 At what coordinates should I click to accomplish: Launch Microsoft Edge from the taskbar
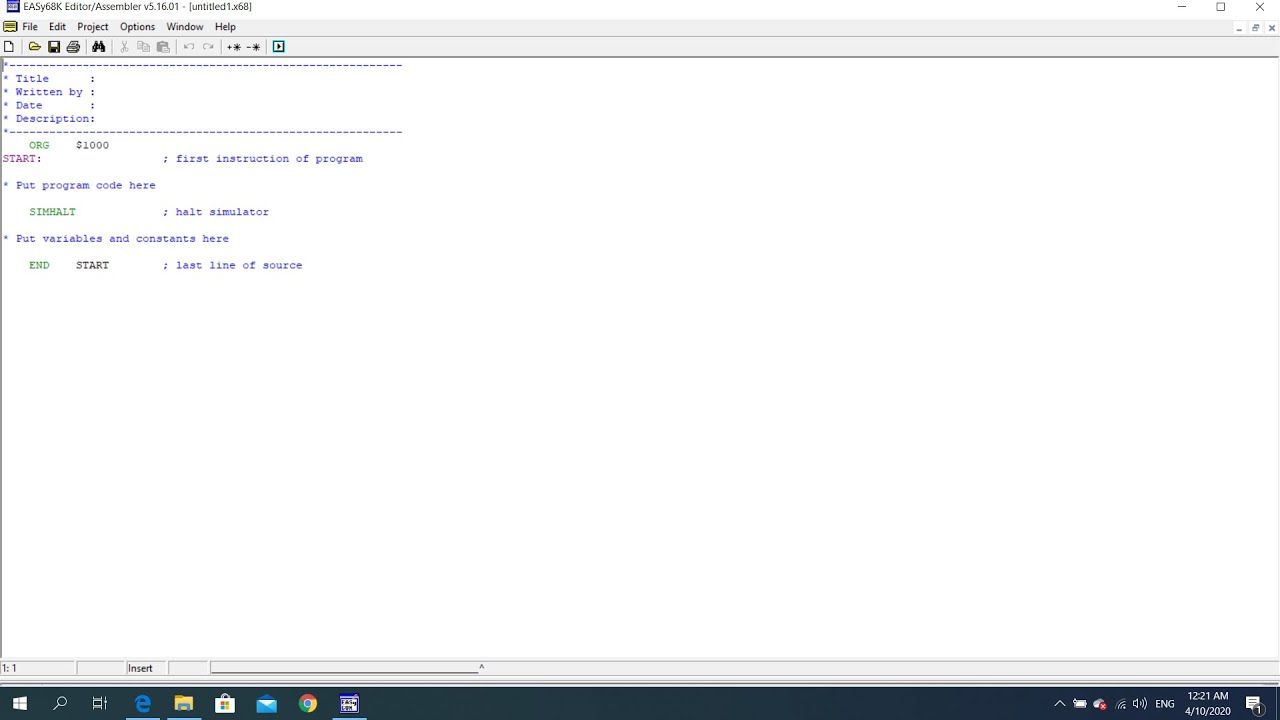coord(143,704)
